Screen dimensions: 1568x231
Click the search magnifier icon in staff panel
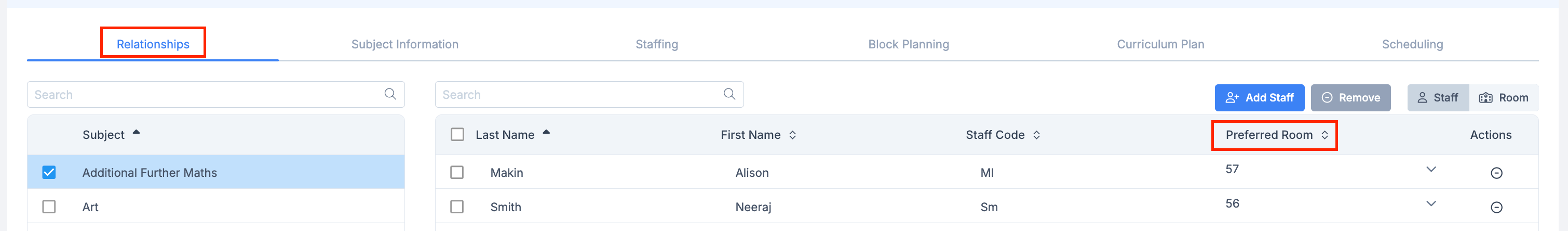click(x=729, y=95)
